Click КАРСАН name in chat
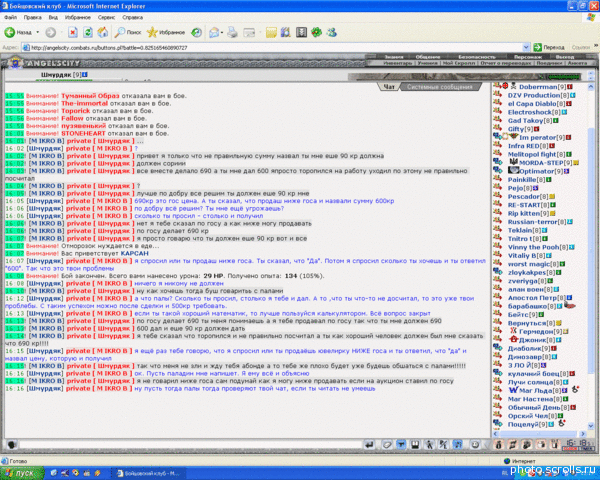 tap(134, 253)
